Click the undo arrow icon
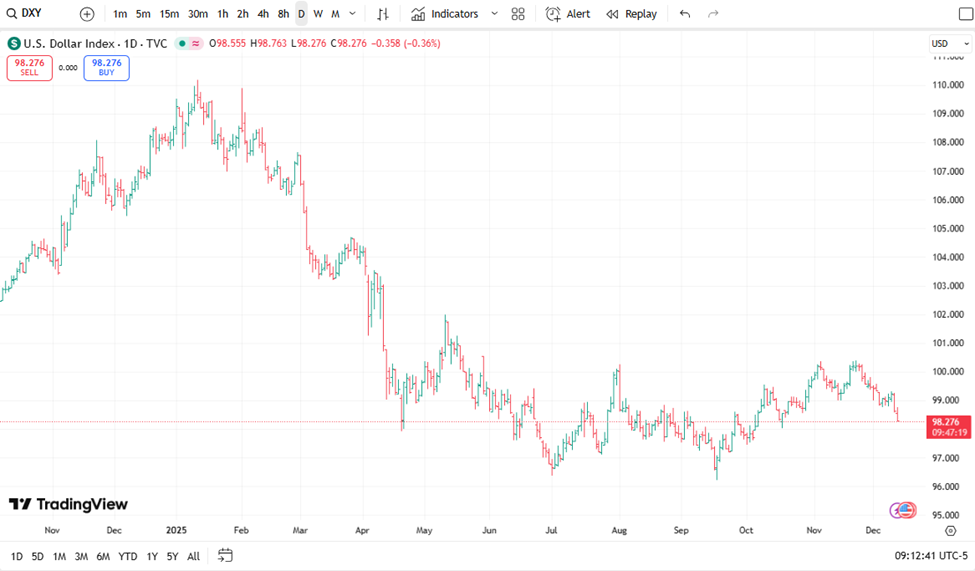 coord(685,14)
